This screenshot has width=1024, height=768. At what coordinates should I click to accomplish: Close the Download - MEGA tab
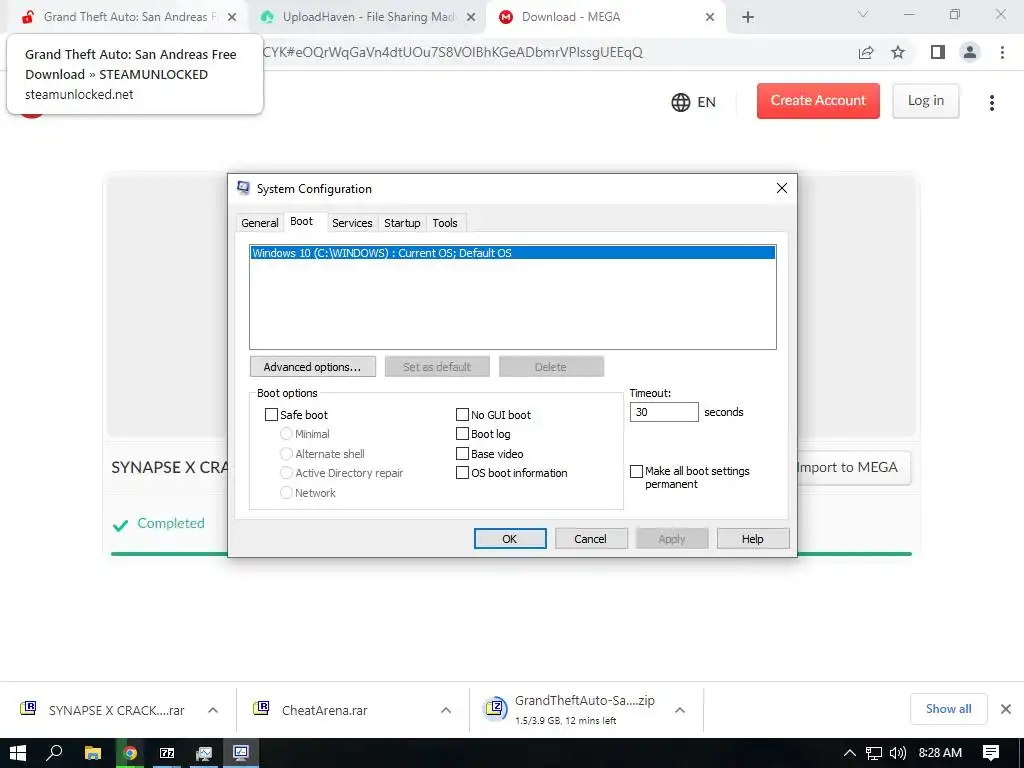click(710, 17)
